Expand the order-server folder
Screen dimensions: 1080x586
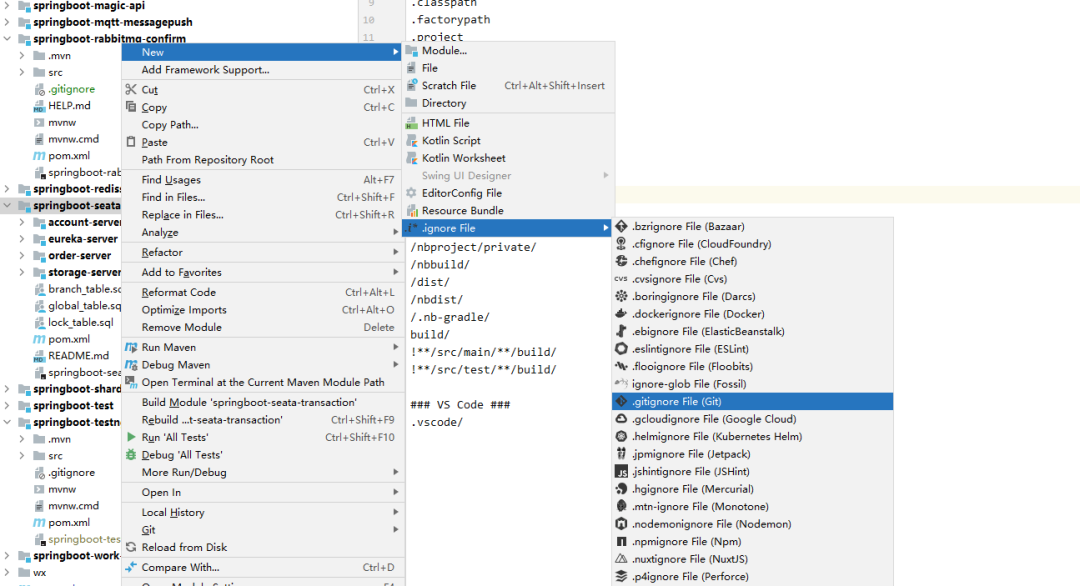[22, 255]
